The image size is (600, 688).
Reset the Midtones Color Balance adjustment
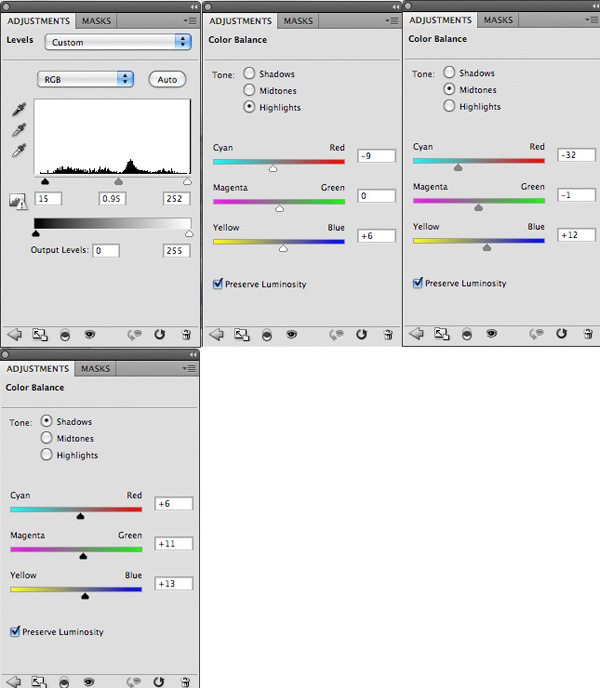click(x=561, y=334)
